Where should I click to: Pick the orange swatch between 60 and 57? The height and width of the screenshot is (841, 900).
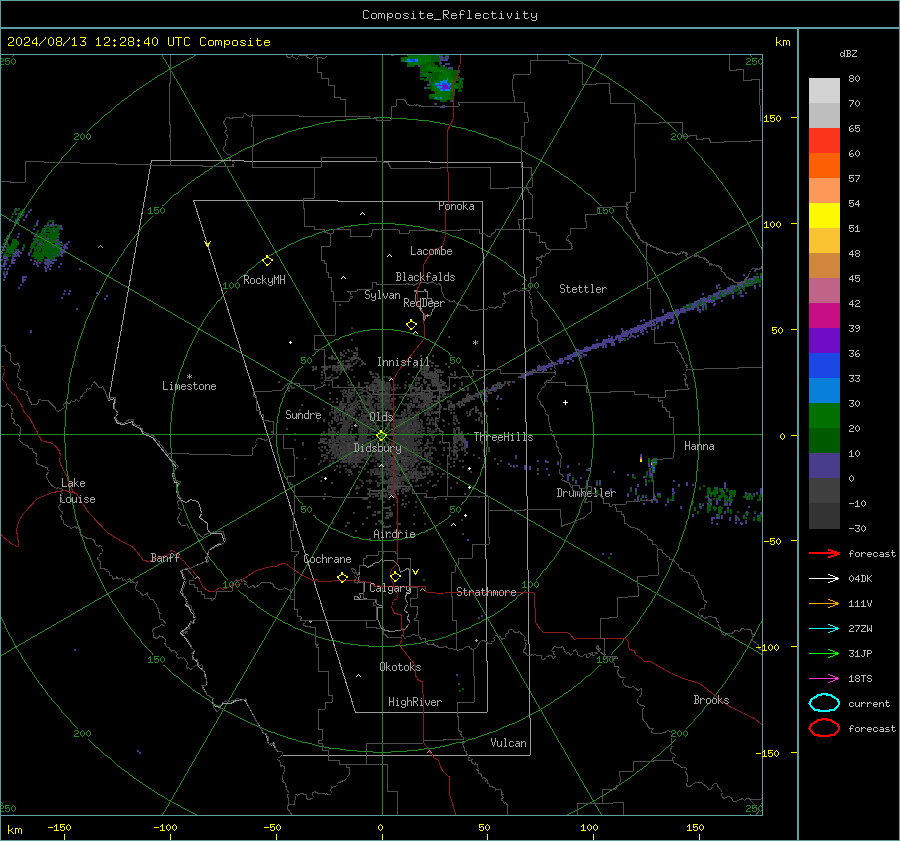(824, 166)
